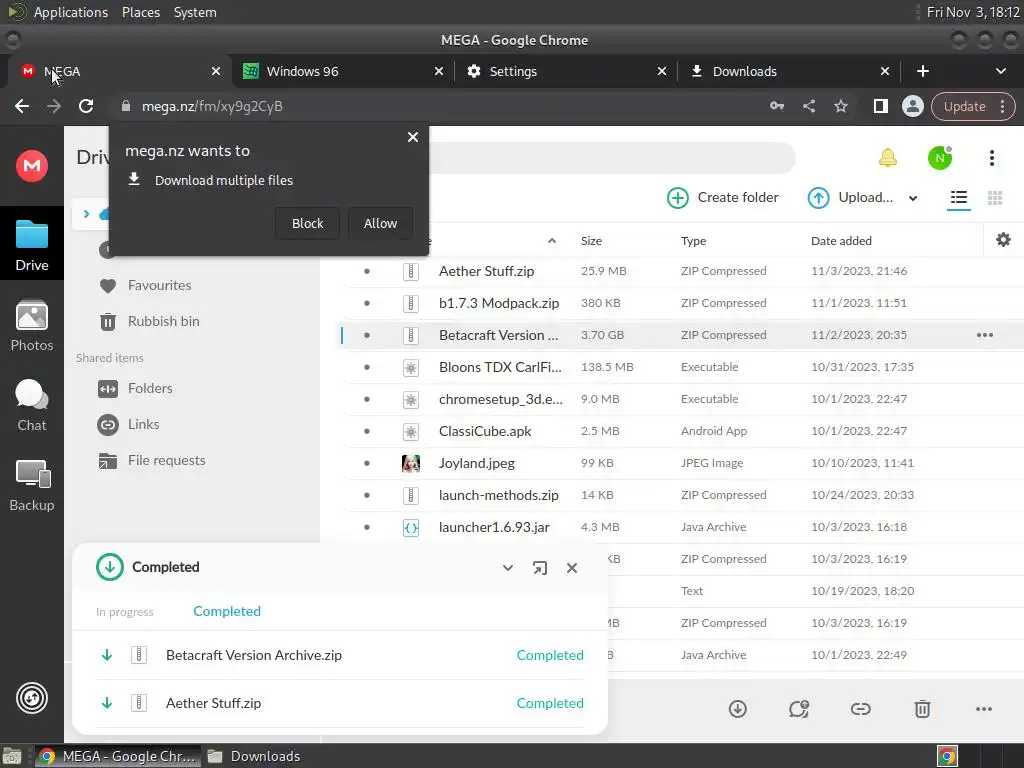This screenshot has width=1024, height=768.
Task: Click the share page icon in address bar
Action: pyautogui.click(x=808, y=106)
